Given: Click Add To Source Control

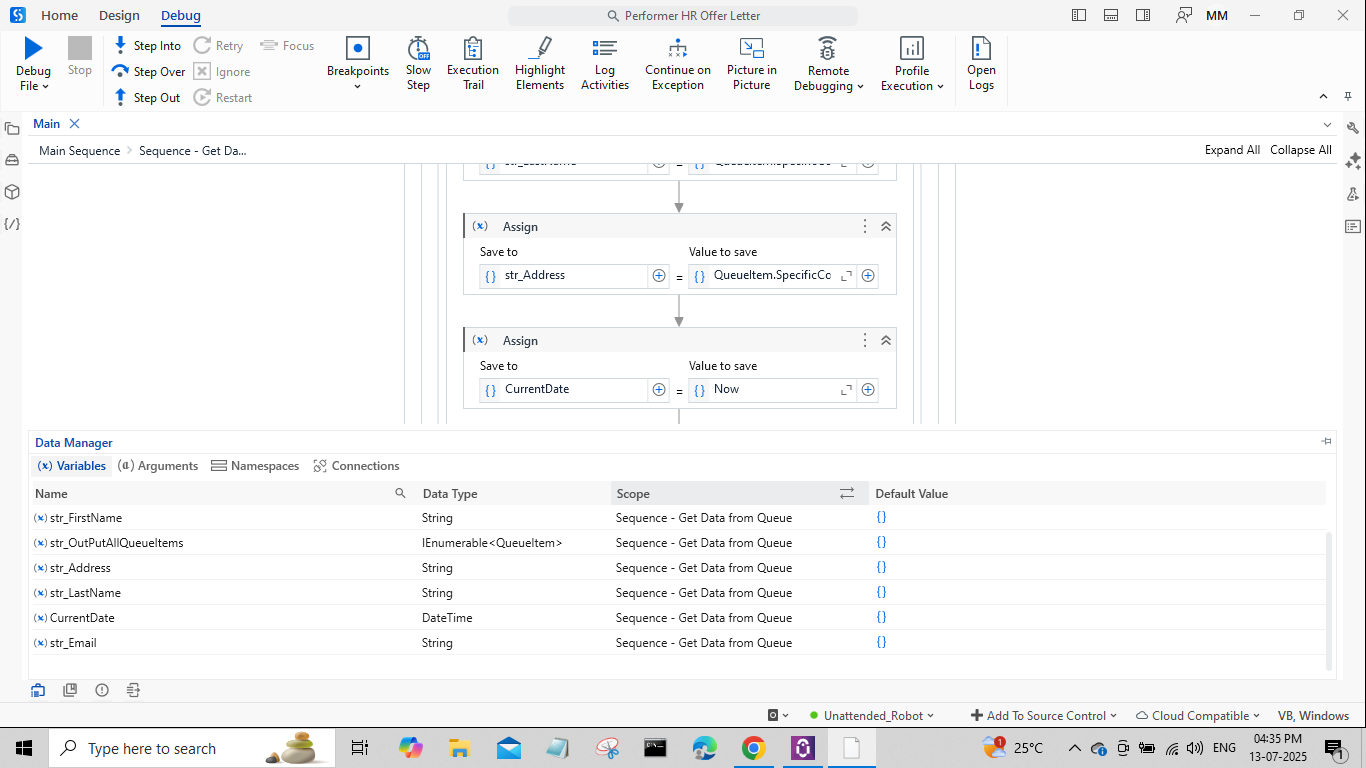Looking at the screenshot, I should pyautogui.click(x=1044, y=715).
